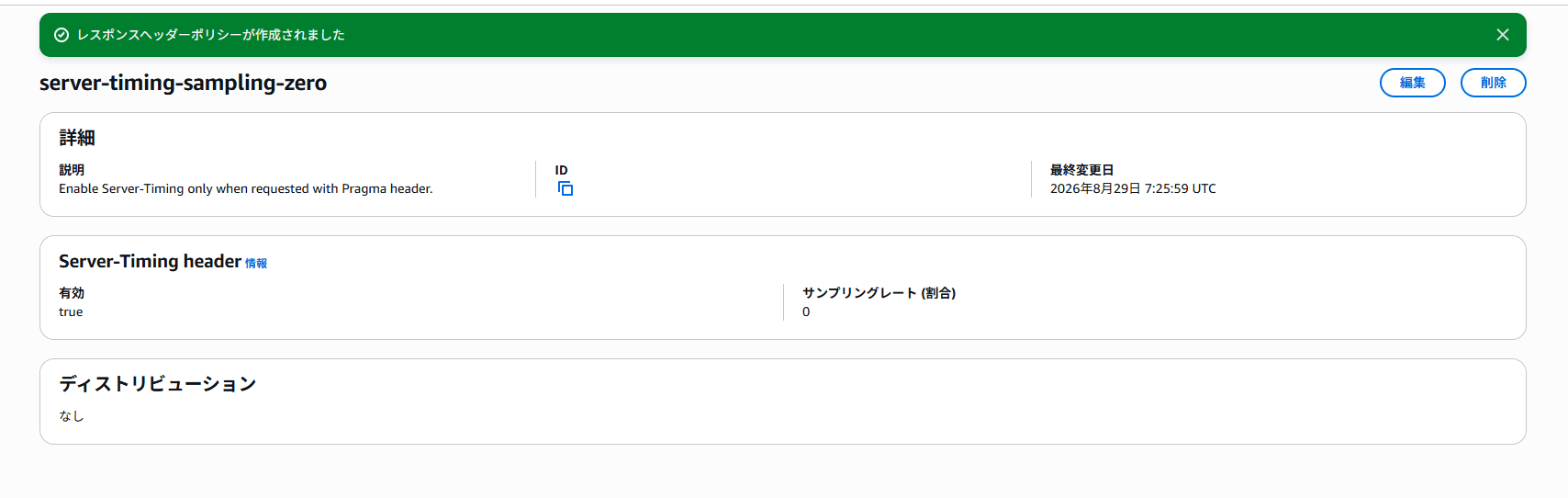
Task: Select the description text about Pragma header
Action: pyautogui.click(x=246, y=188)
